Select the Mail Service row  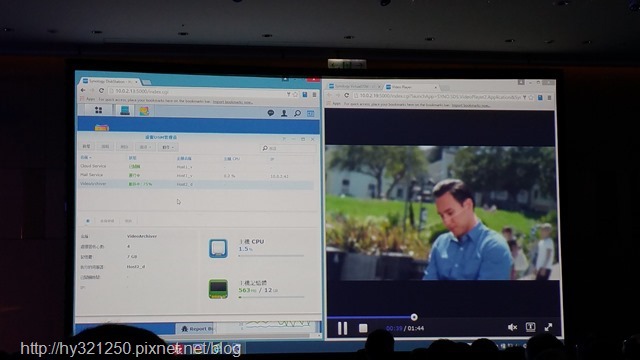click(x=196, y=176)
